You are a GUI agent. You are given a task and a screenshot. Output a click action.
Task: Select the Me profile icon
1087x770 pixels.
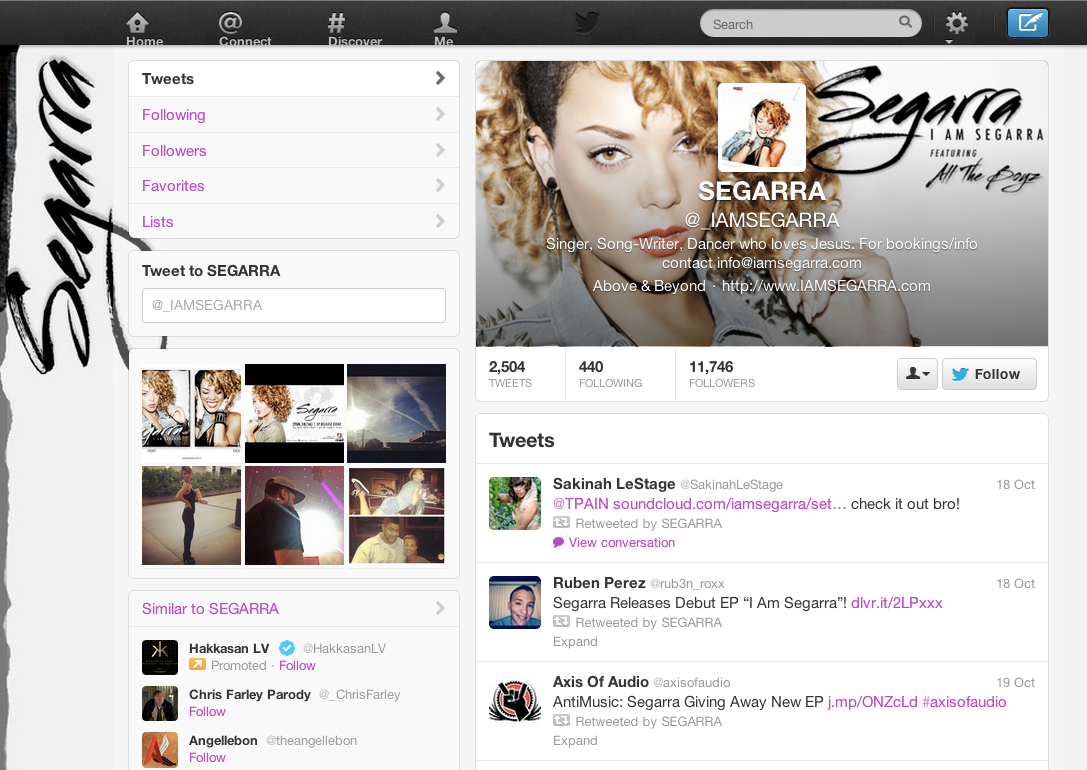(x=443, y=23)
